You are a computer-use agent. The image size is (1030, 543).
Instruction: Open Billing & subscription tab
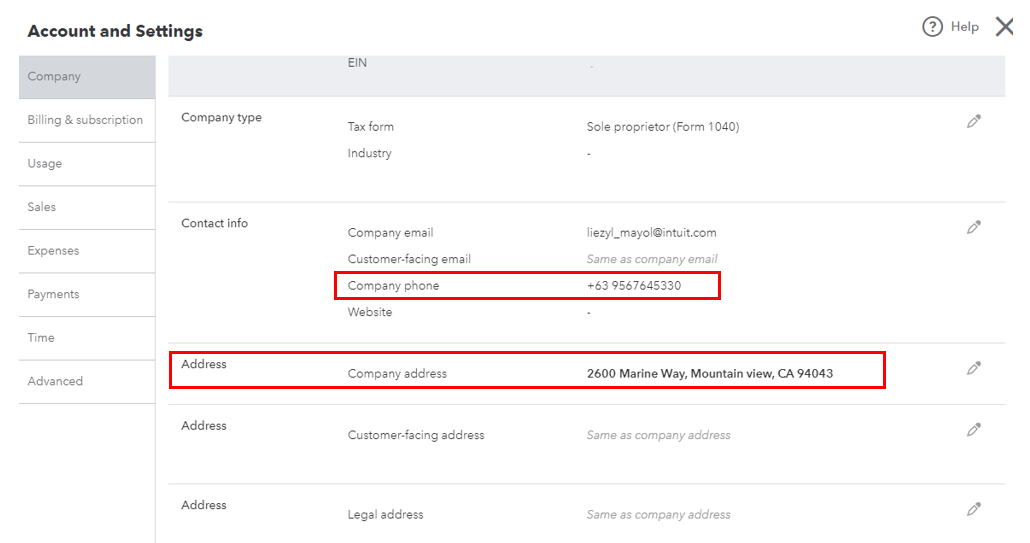pyautogui.click(x=86, y=120)
